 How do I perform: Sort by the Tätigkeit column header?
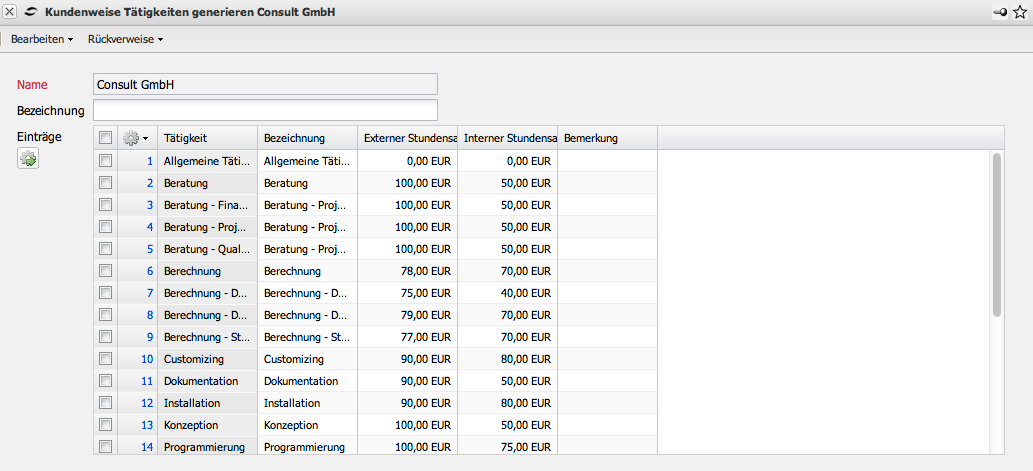pos(206,138)
